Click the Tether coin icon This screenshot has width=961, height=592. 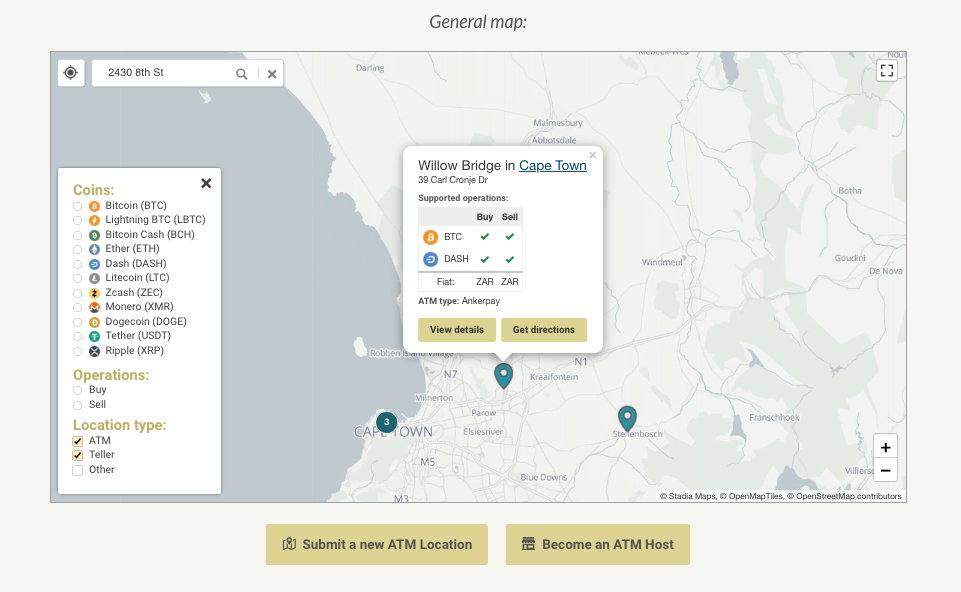pyautogui.click(x=94, y=336)
